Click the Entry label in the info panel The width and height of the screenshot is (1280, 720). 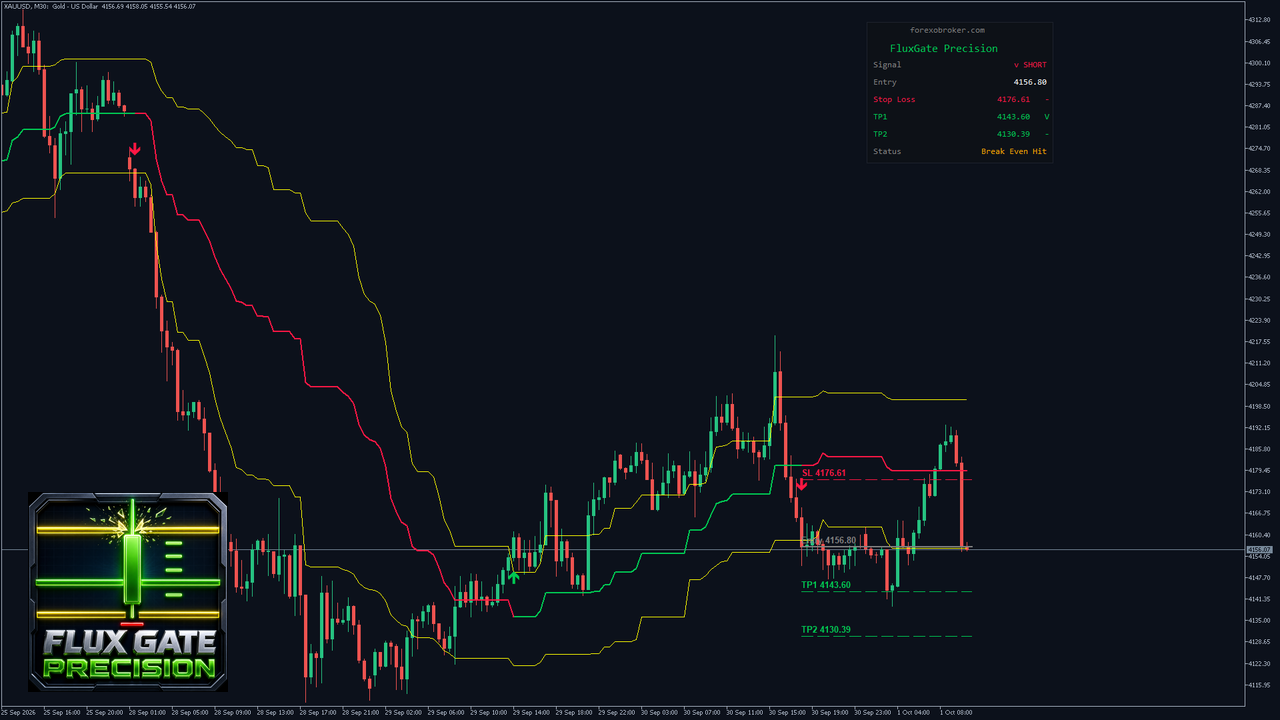(x=885, y=82)
